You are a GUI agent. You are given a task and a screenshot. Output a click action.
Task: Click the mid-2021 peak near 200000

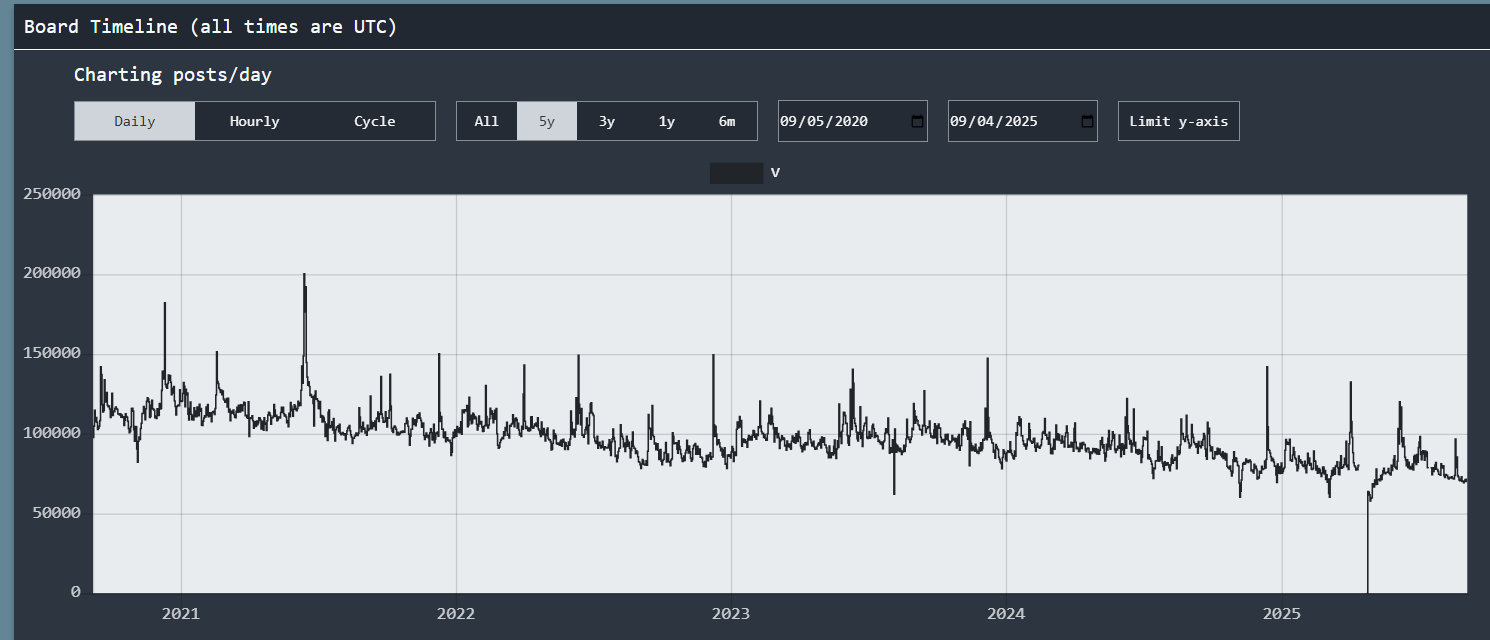coord(304,275)
